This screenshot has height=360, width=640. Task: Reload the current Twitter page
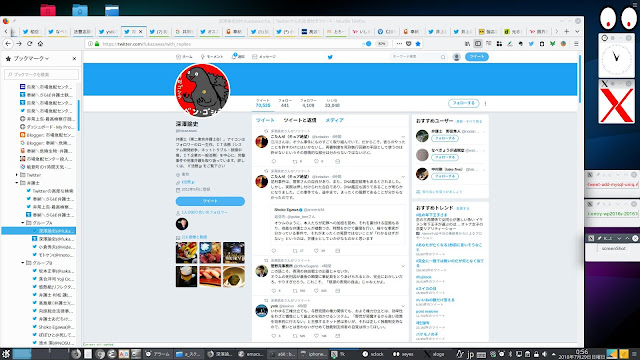point(29,44)
